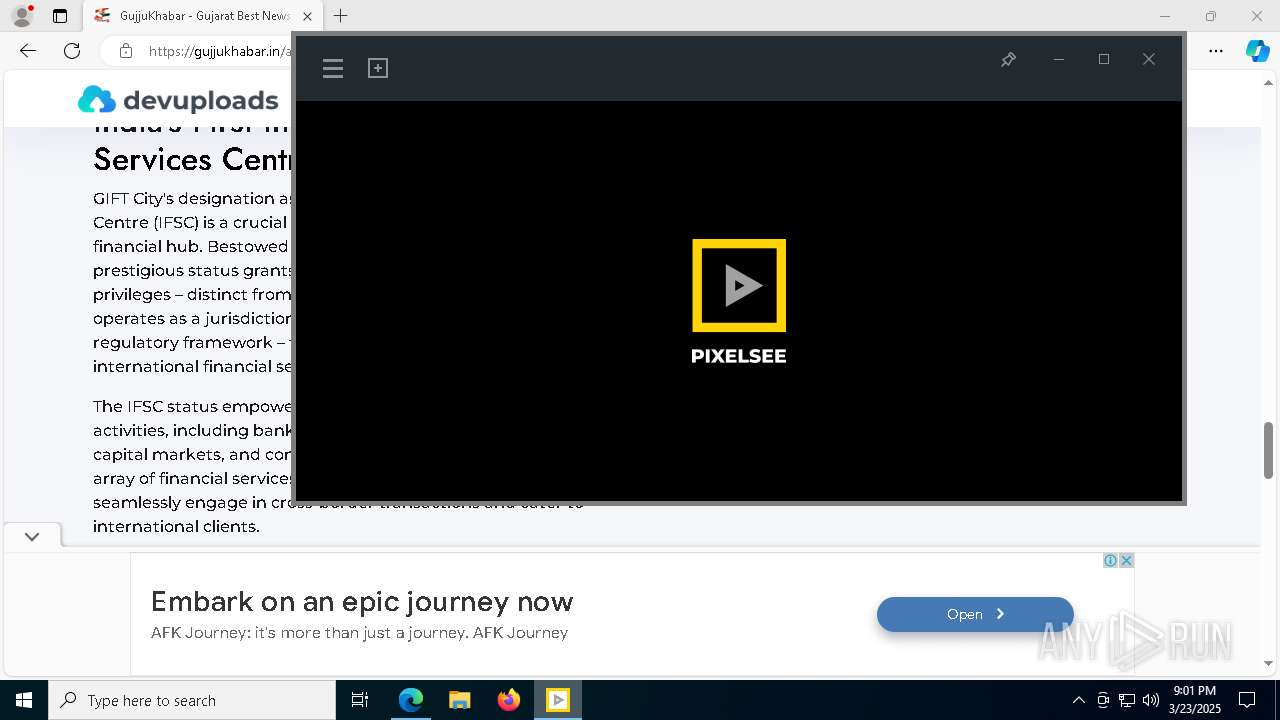The height and width of the screenshot is (720, 1280).
Task: Click the Open button in the ad
Action: [x=975, y=614]
